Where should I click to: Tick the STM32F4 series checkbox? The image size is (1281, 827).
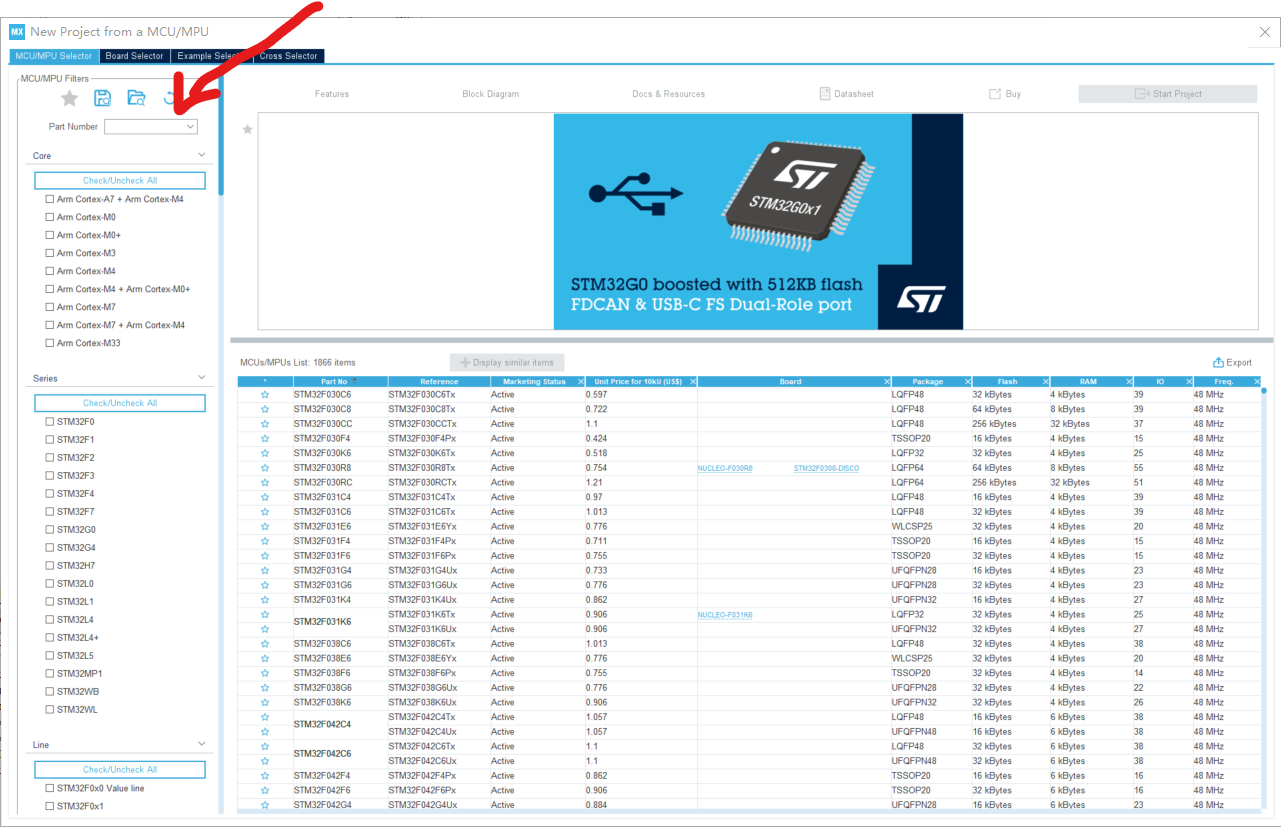coord(50,494)
